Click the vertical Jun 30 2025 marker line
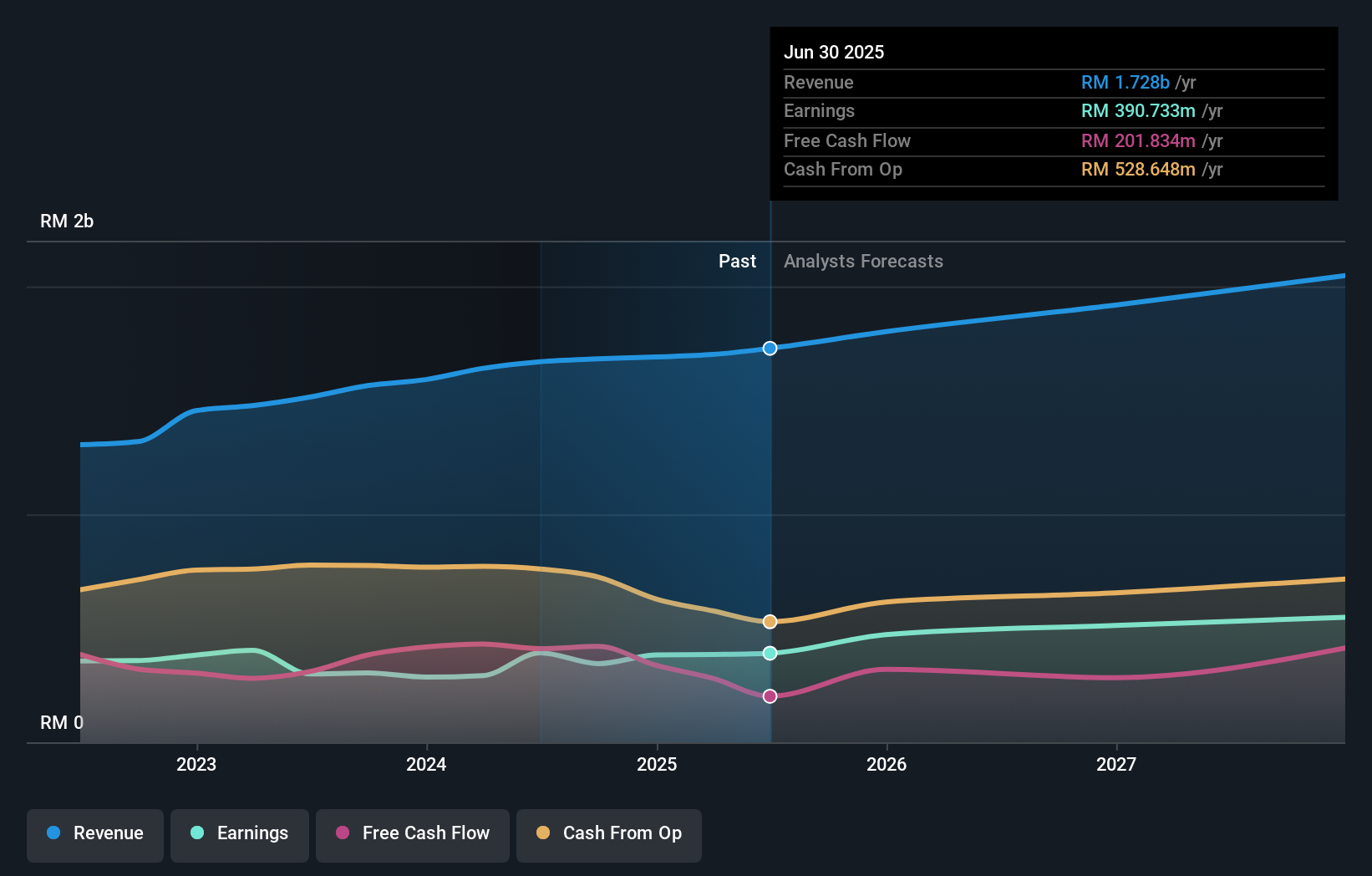The height and width of the screenshot is (876, 1372). point(770,502)
